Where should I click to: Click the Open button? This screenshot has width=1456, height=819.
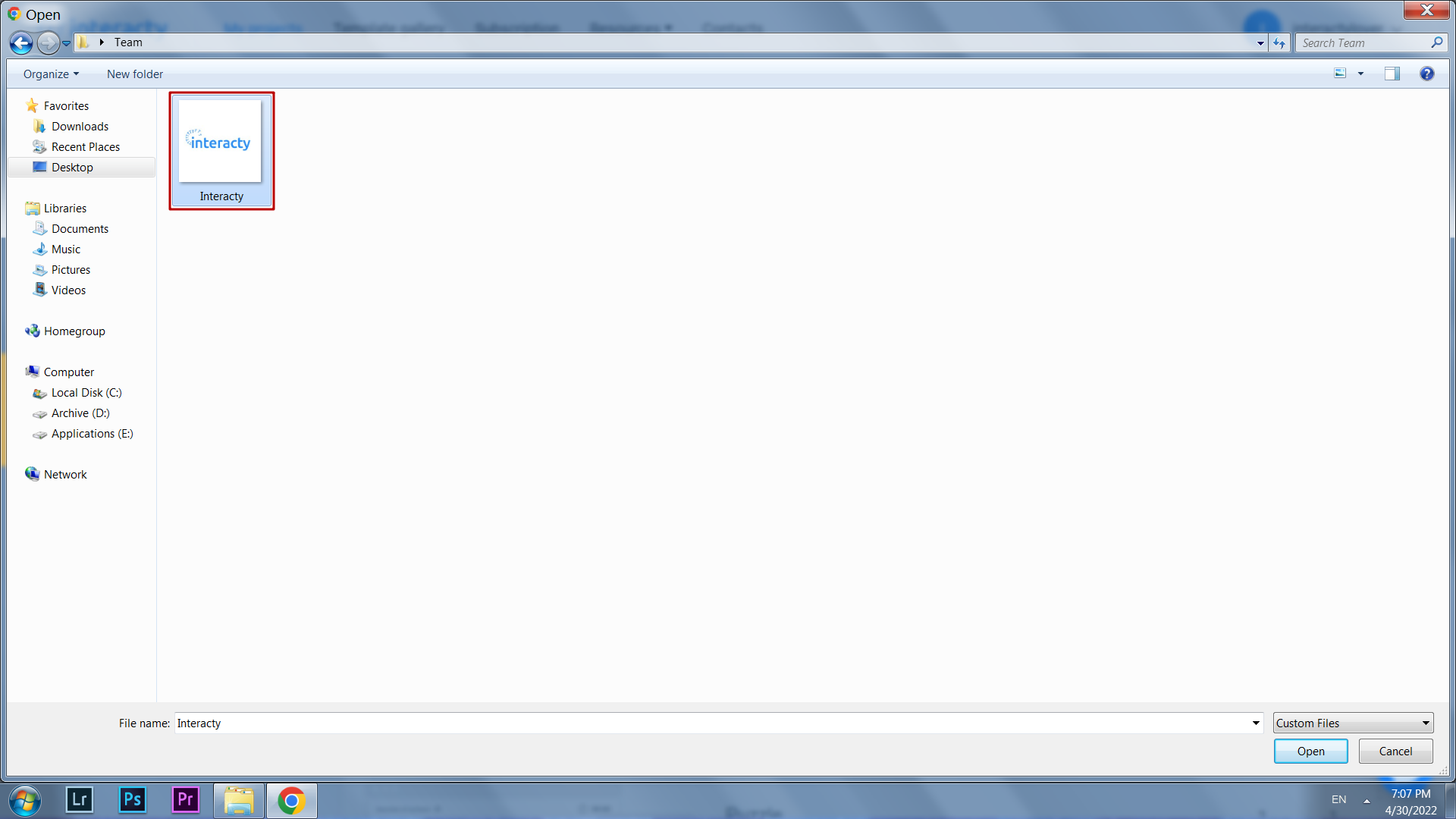click(x=1311, y=751)
